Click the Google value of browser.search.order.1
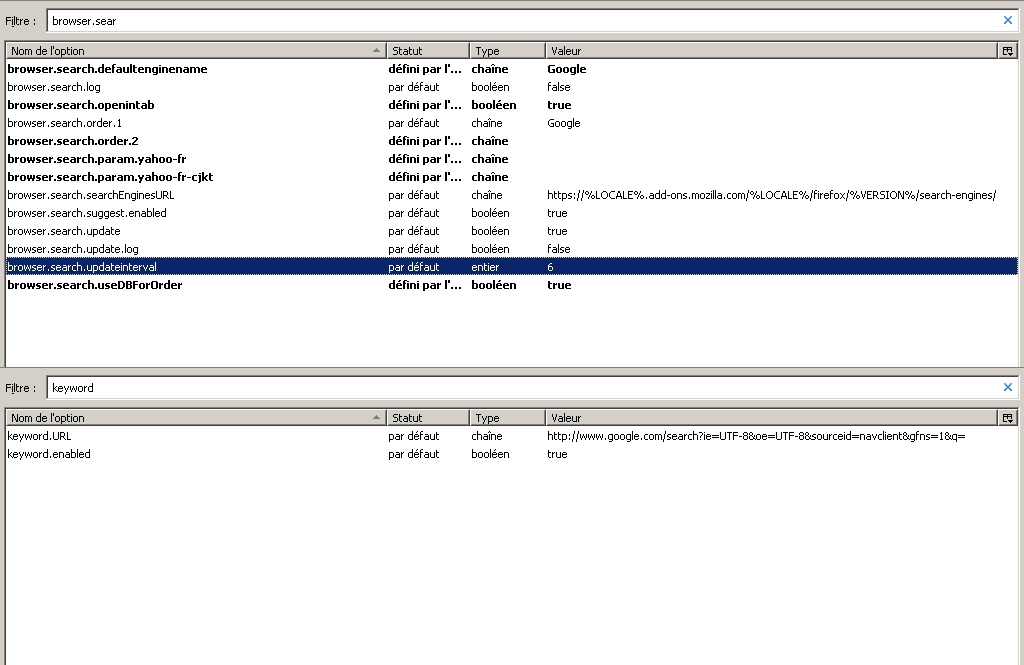 coord(564,123)
